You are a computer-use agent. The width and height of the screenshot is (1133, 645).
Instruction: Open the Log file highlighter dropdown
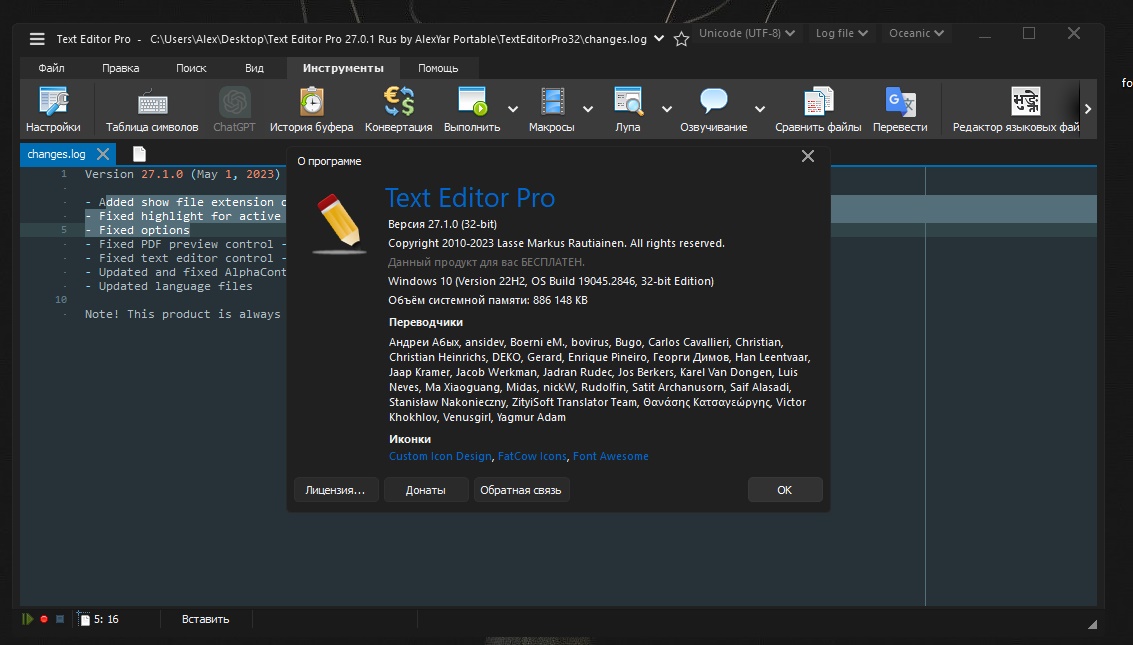pyautogui.click(x=842, y=33)
